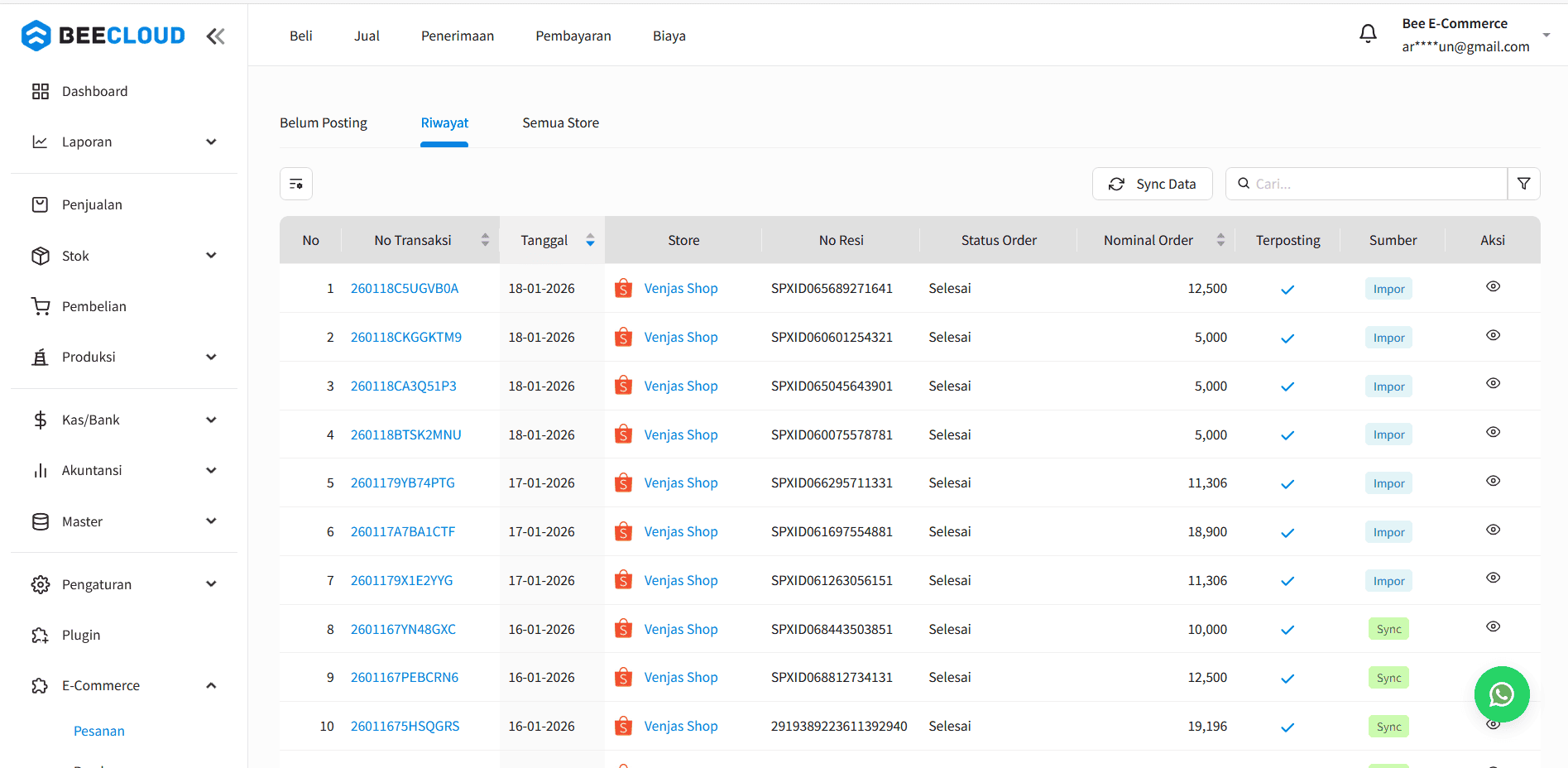This screenshot has width=1568, height=768.
Task: Switch to the Belum Posting tab
Action: click(323, 122)
